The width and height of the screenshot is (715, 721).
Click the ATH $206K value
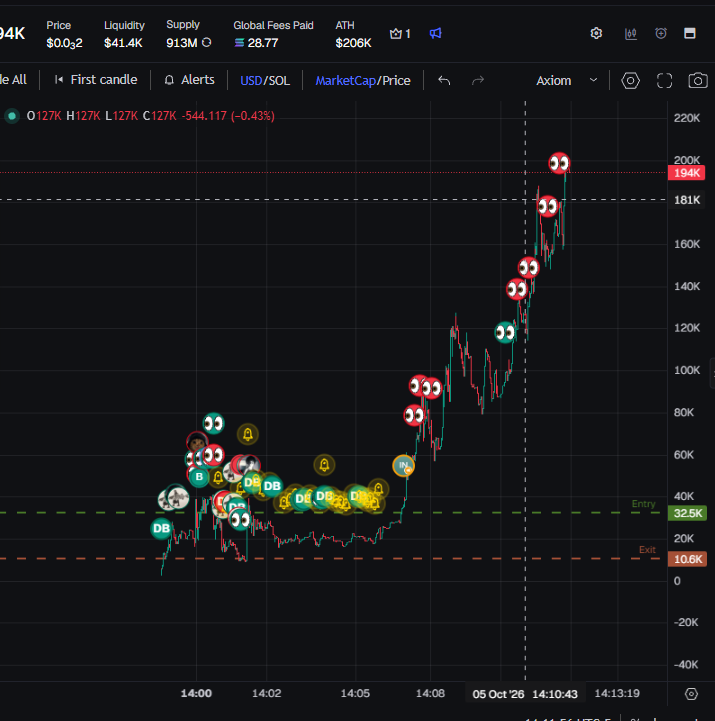[353, 43]
